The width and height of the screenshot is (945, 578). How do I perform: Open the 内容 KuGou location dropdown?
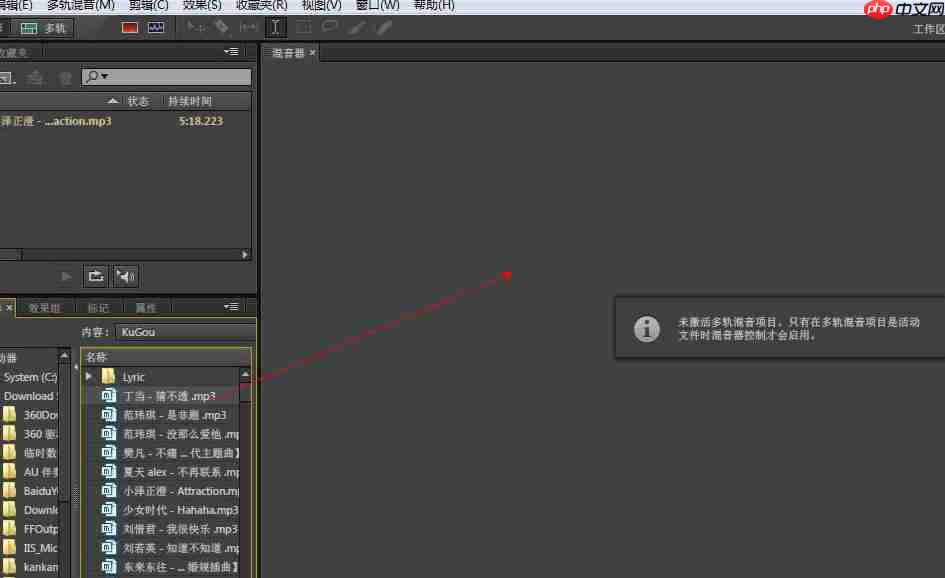186,332
